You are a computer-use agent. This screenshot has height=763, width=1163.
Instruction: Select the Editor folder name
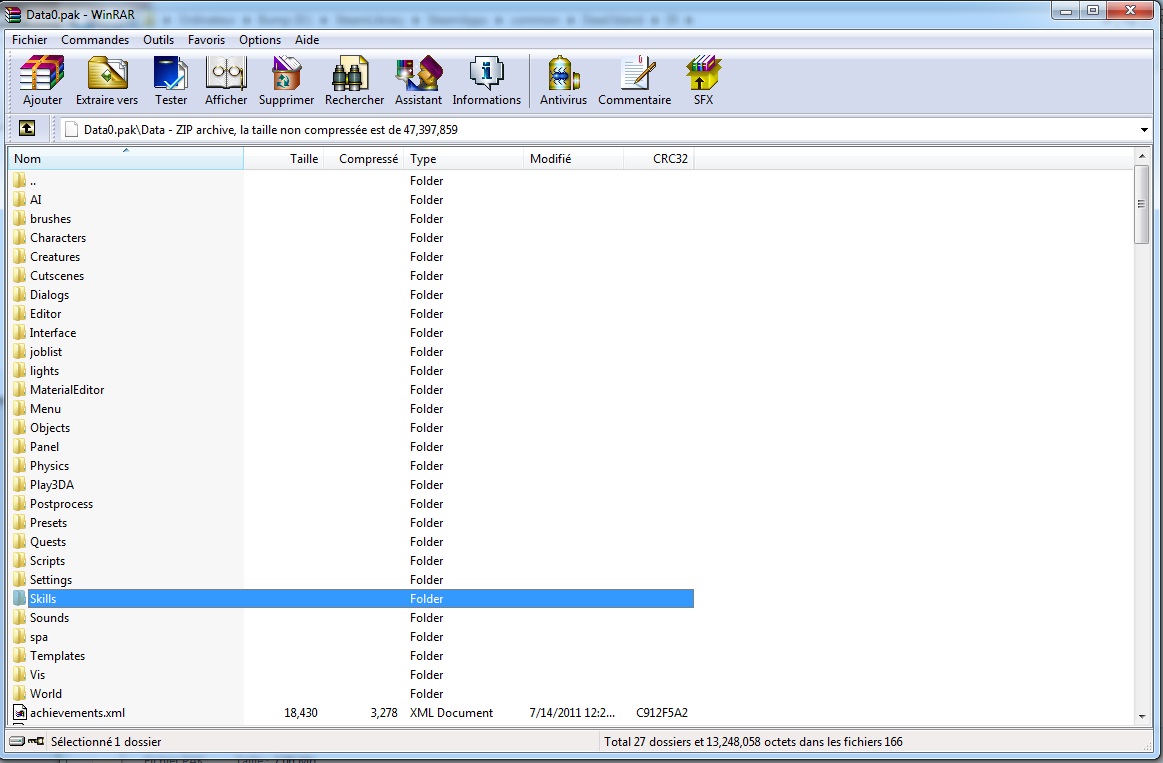tap(45, 314)
